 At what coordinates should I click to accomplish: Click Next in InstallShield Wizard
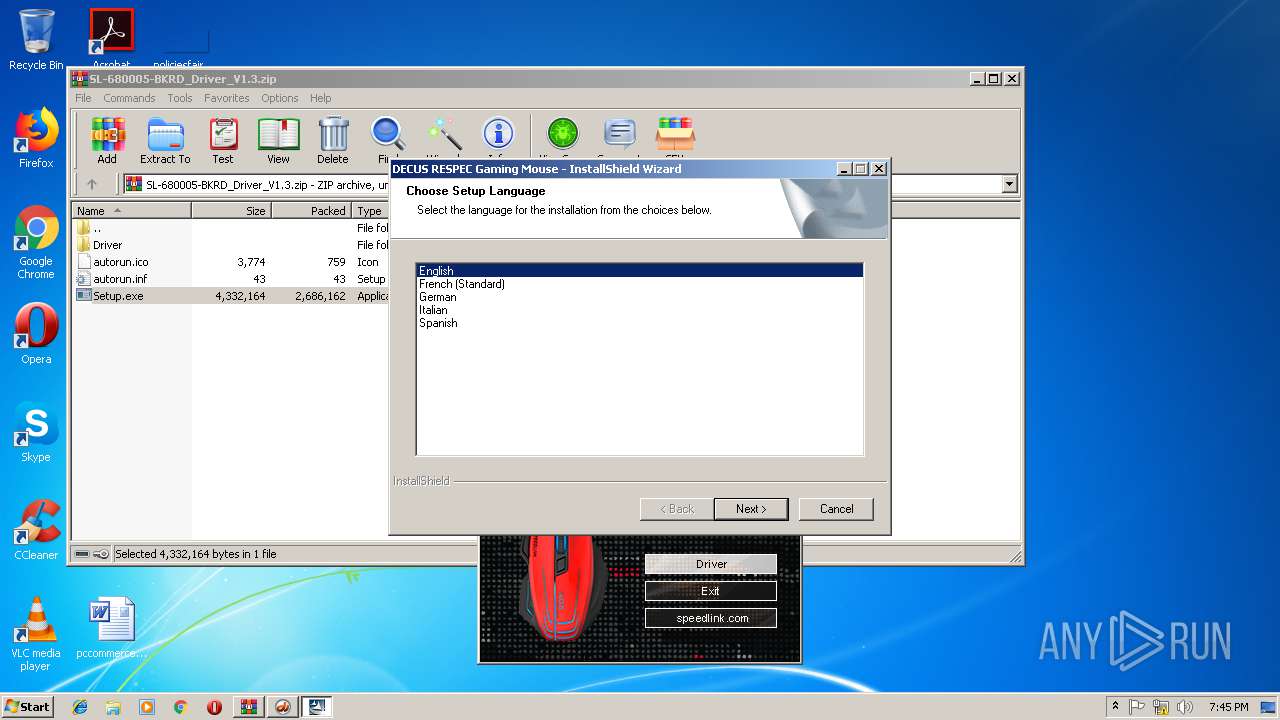pyautogui.click(x=751, y=509)
